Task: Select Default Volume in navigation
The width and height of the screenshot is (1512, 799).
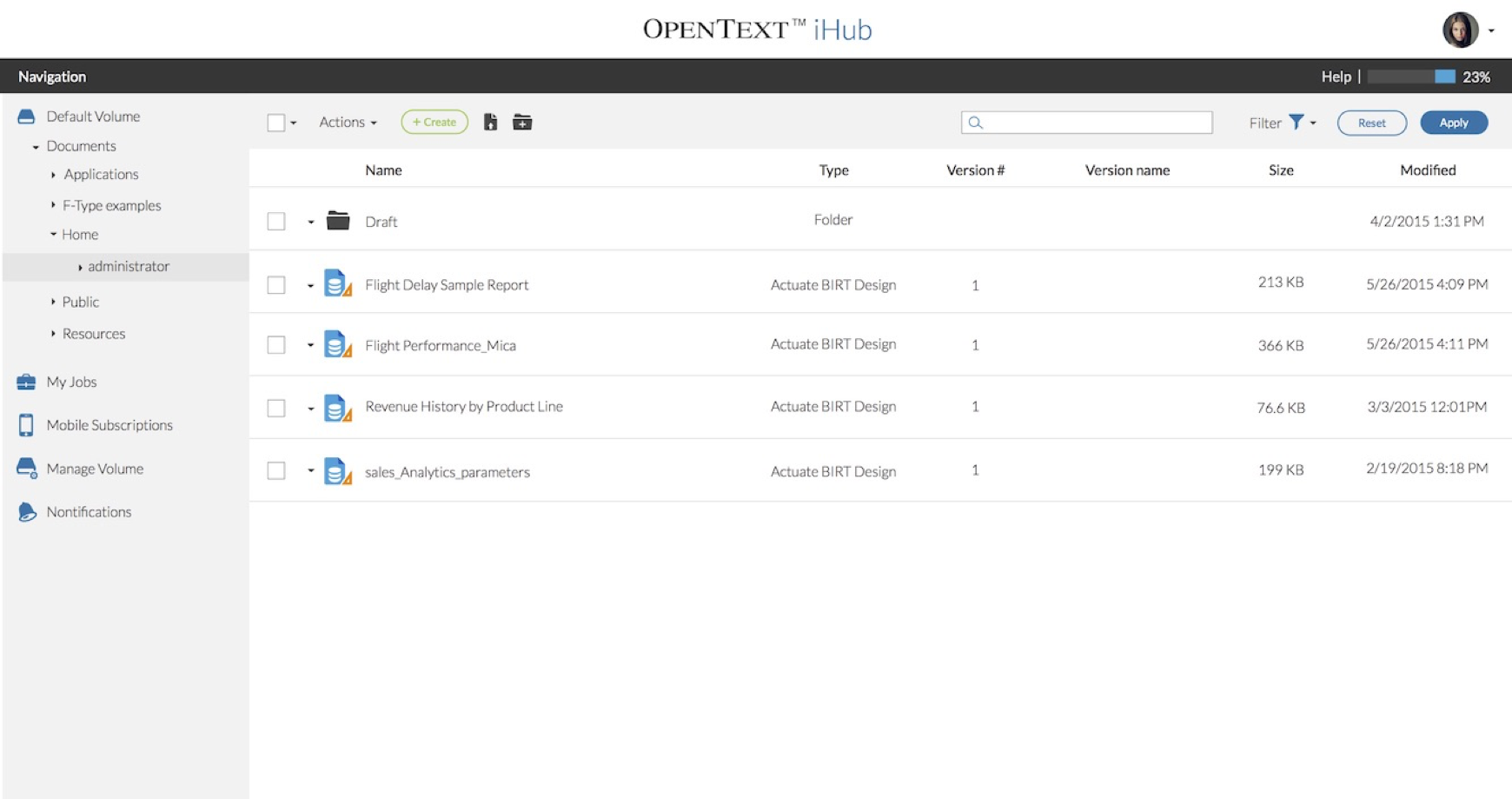Action: click(x=93, y=117)
